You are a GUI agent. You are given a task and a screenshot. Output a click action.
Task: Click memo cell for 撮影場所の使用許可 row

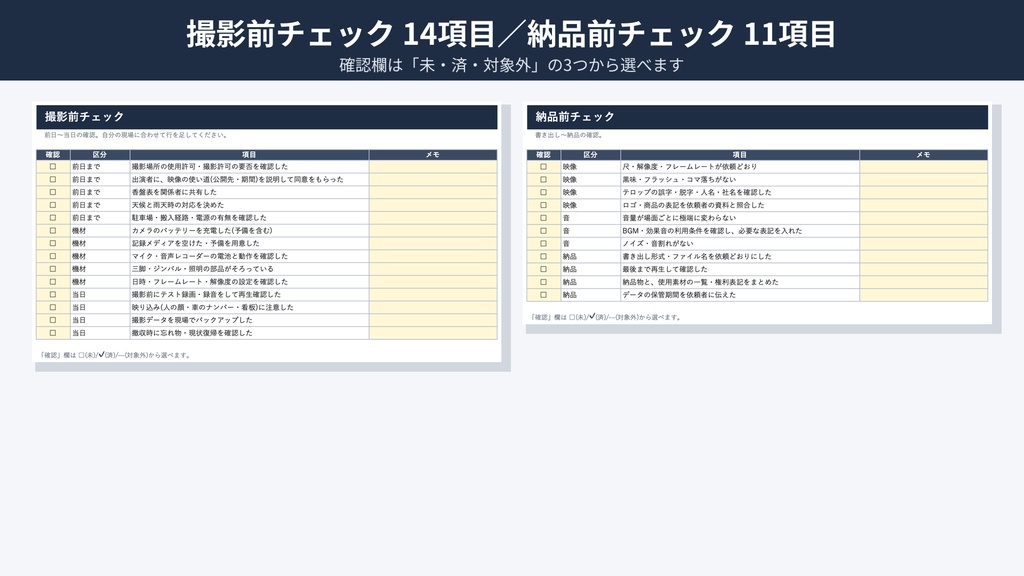click(x=433, y=167)
